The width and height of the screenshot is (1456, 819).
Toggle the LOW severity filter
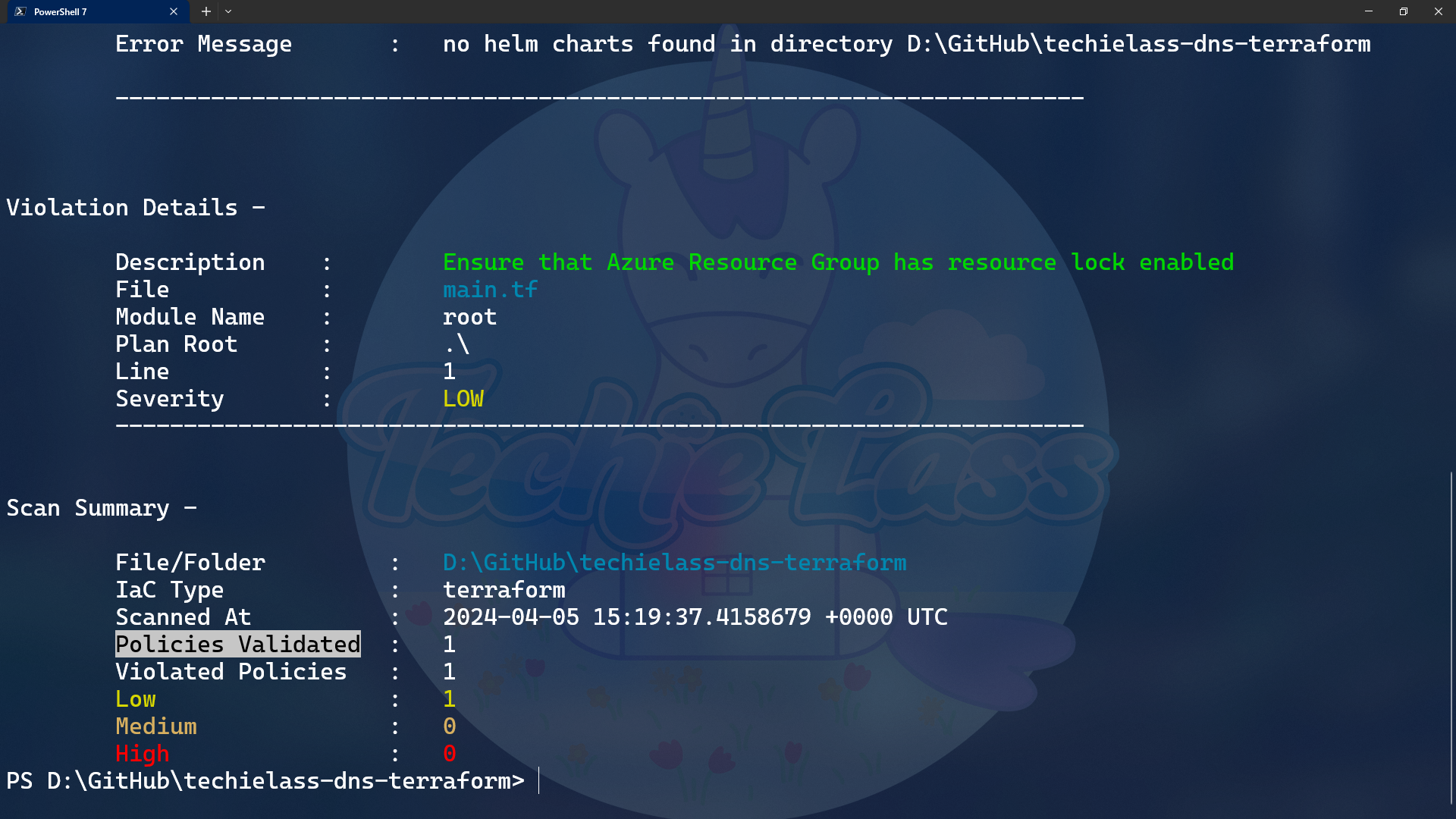(134, 698)
